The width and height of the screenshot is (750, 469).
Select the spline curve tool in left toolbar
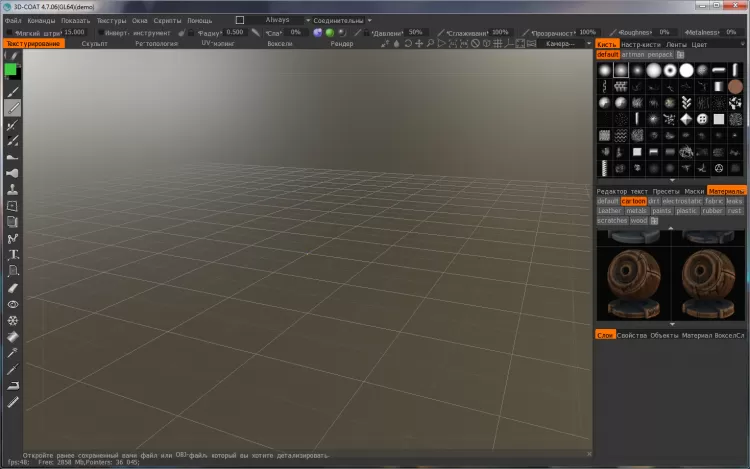[x=13, y=239]
